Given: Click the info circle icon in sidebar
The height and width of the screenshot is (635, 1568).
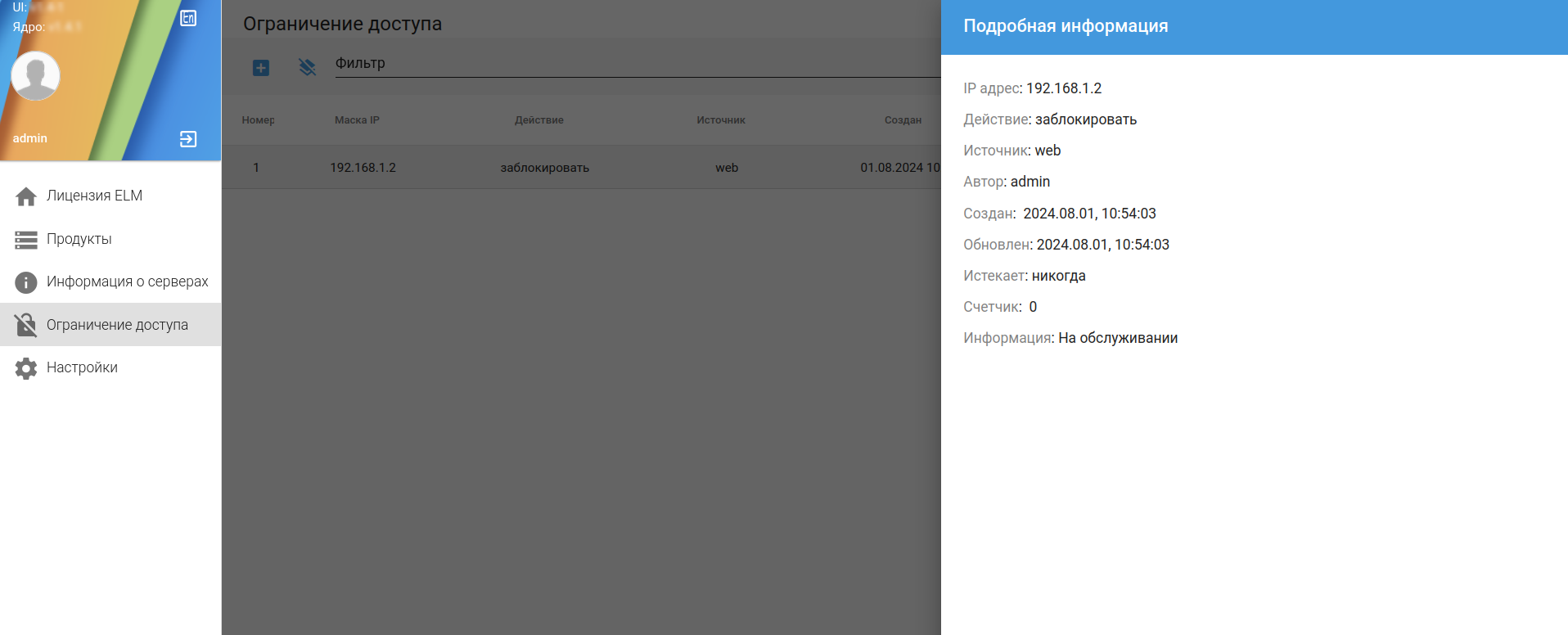Looking at the screenshot, I should (x=26, y=282).
